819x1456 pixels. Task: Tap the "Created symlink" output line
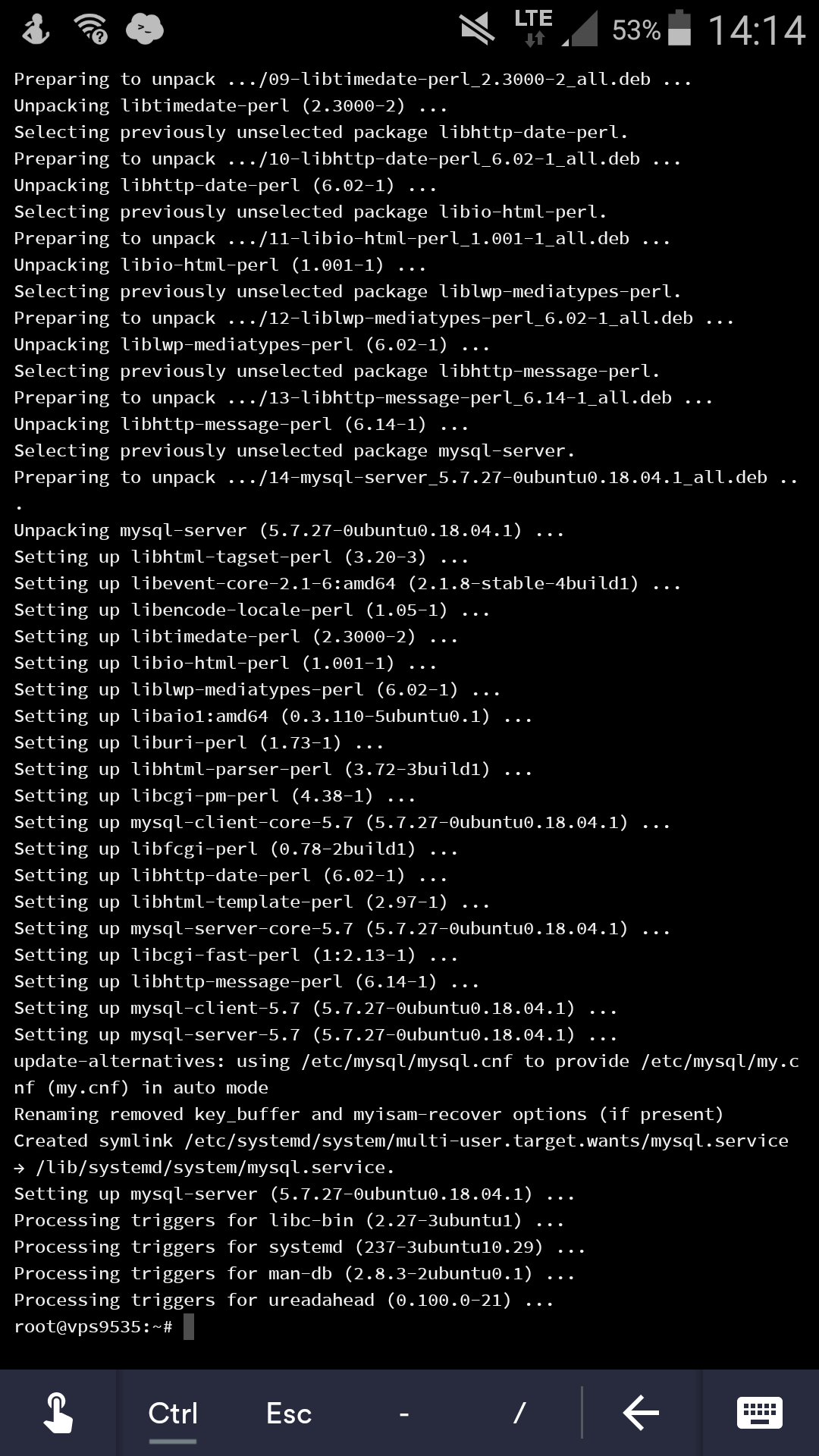pos(400,1141)
